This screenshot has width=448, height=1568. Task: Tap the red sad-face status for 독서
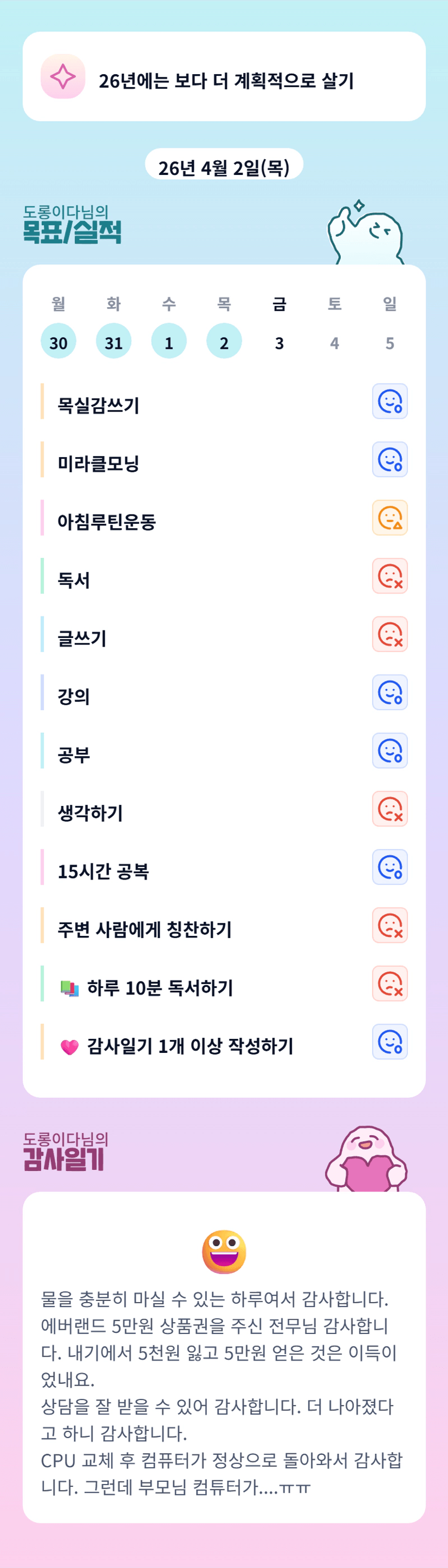point(389,576)
